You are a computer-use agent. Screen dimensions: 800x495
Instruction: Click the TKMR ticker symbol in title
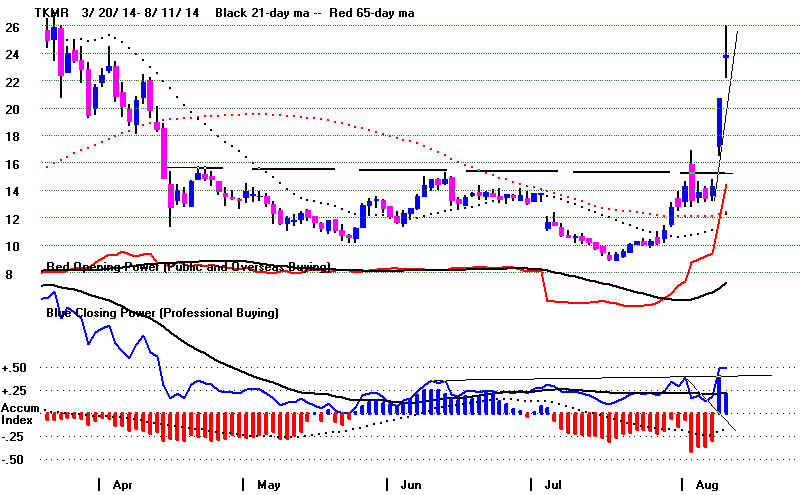tap(52, 13)
